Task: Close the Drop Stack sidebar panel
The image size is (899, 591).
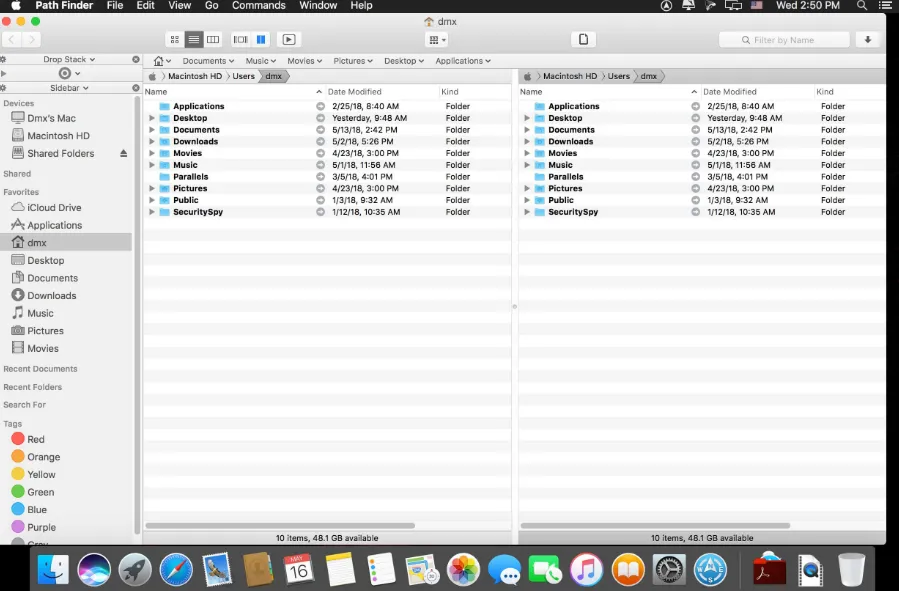Action: click(x=136, y=59)
